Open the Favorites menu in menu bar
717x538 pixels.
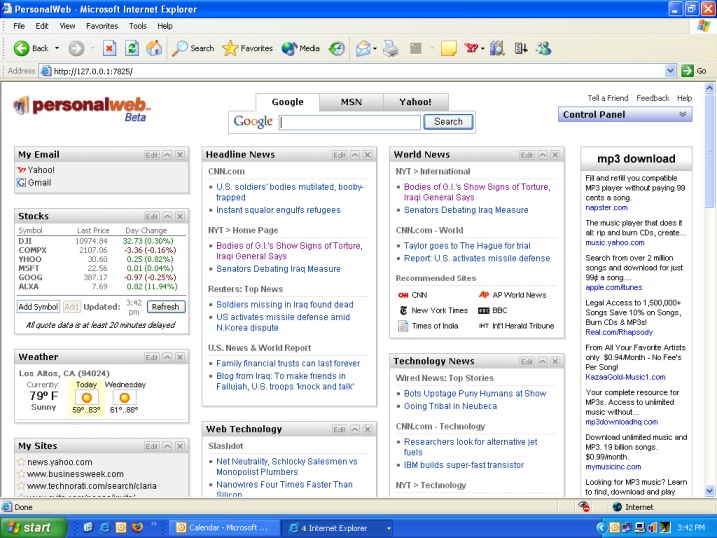click(x=102, y=26)
